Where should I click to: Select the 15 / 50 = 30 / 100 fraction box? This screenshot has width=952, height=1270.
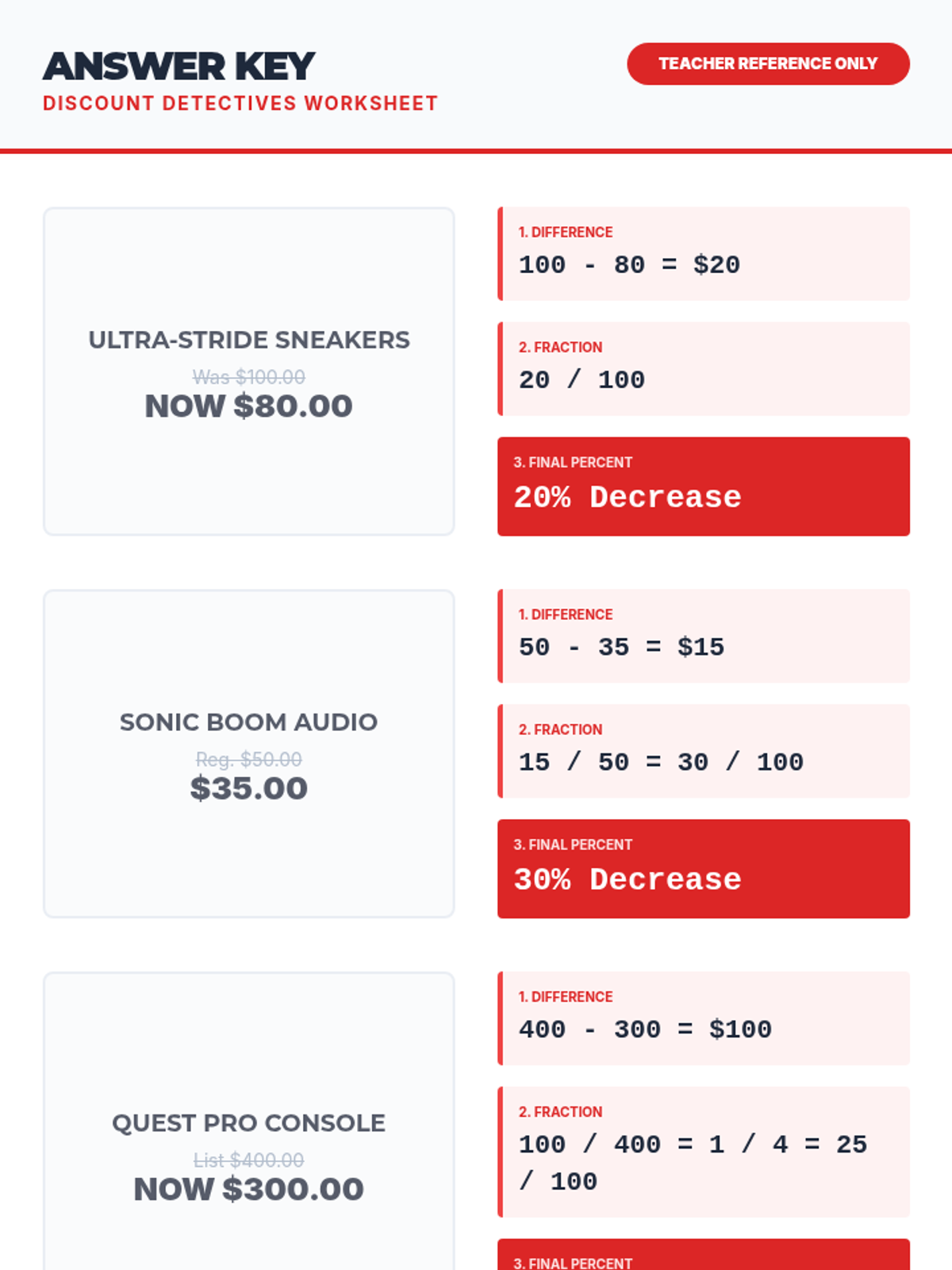pyautogui.click(x=704, y=751)
